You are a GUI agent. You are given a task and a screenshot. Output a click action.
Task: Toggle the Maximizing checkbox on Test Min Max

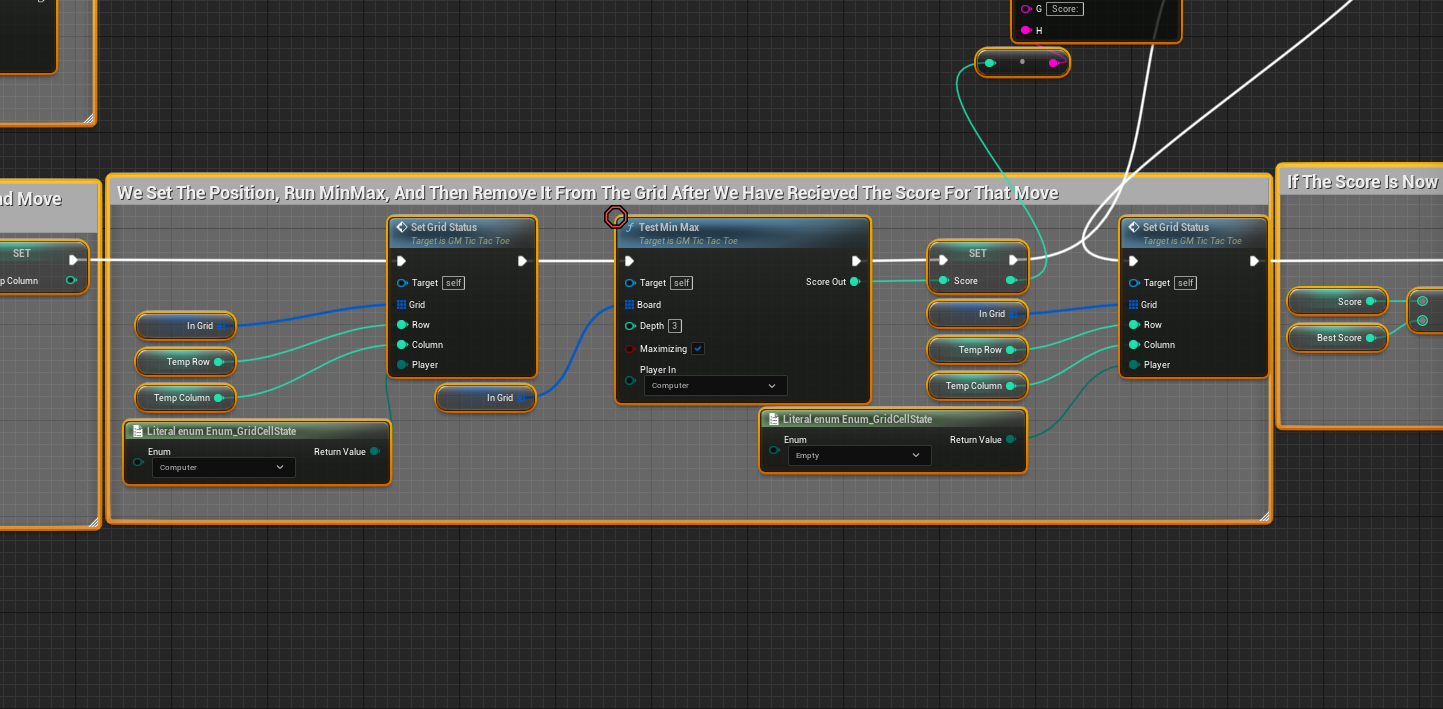pos(697,348)
